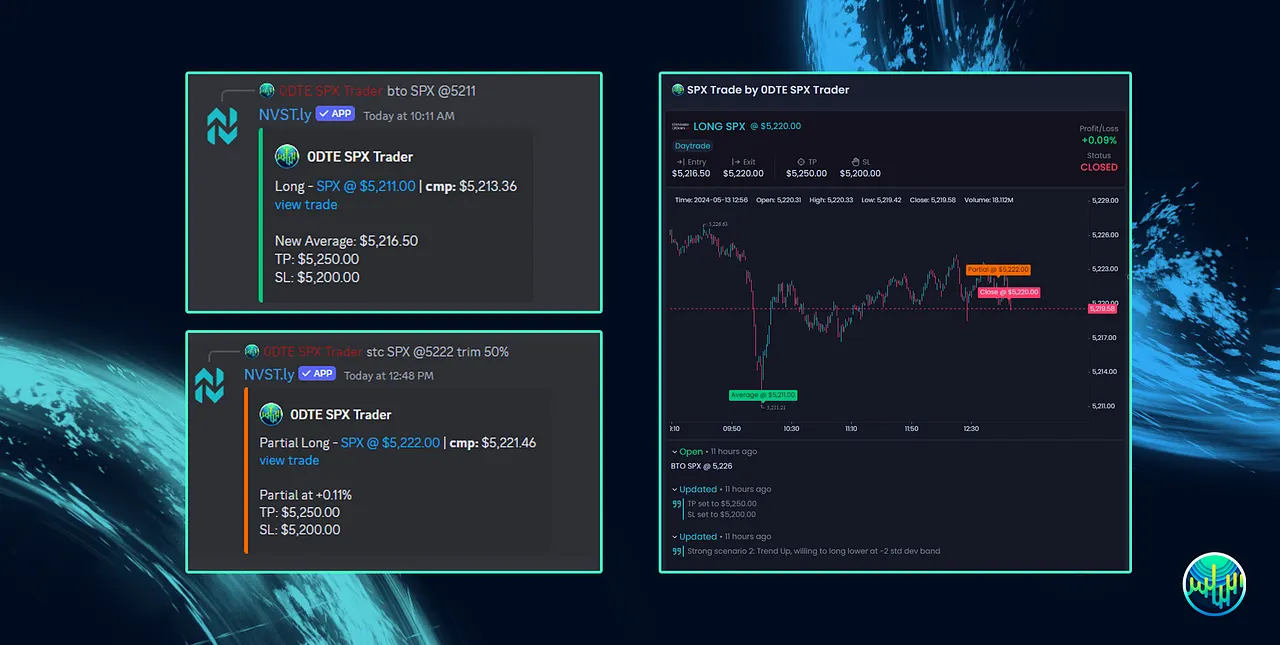Click the 'Partial @ $5,222.00' chart marker
The image size is (1280, 645).
(997, 270)
